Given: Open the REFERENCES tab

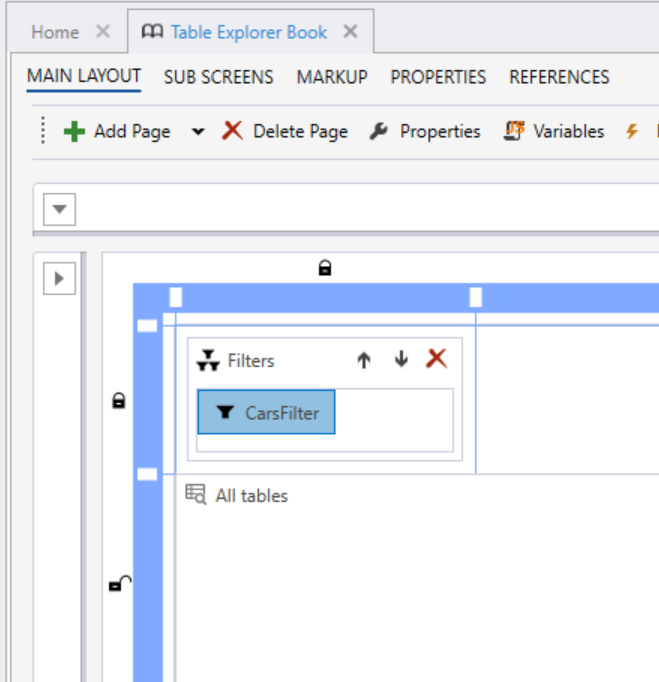Looking at the screenshot, I should tap(559, 77).
